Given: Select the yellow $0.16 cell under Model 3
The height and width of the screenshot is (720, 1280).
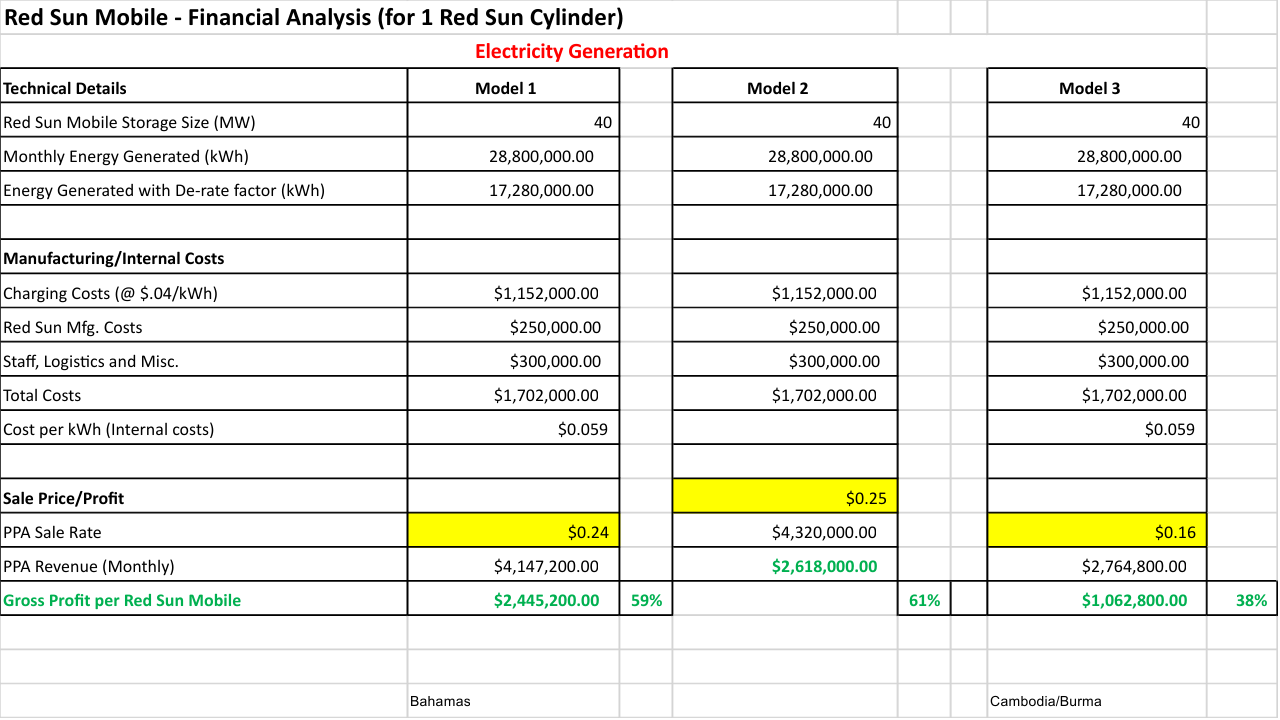Looking at the screenshot, I should [x=1097, y=531].
